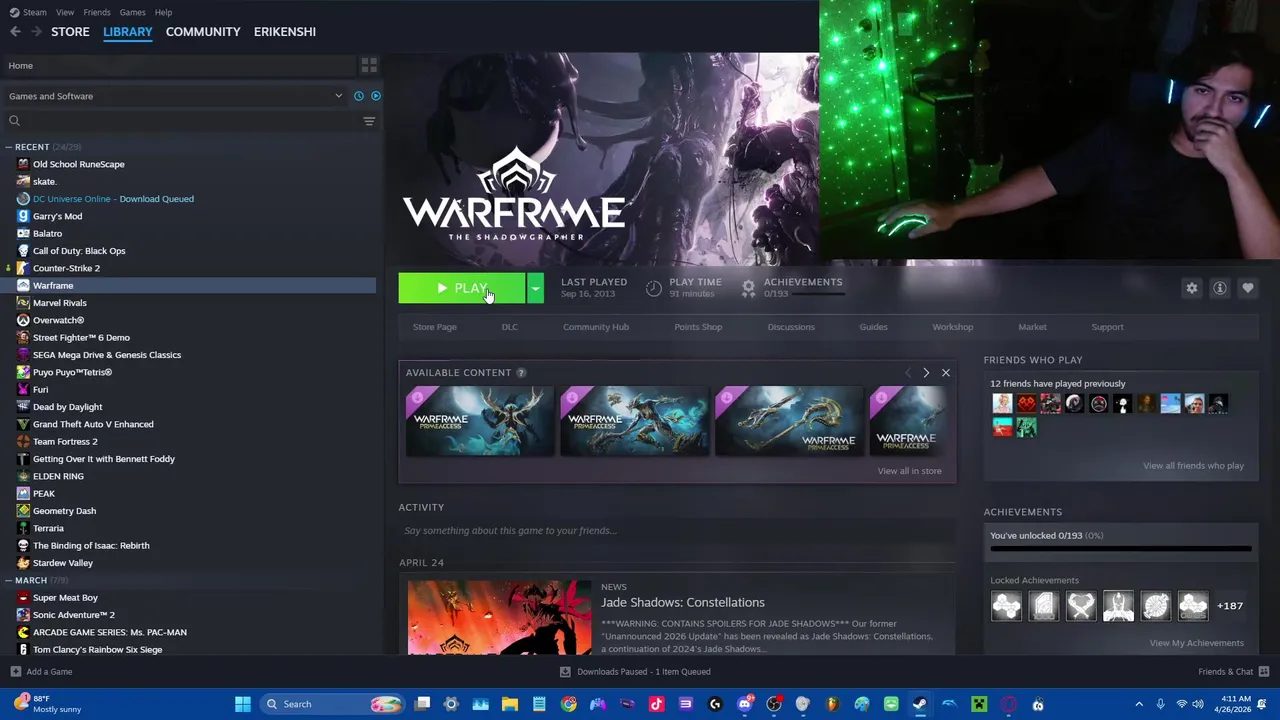Image resolution: width=1280 pixels, height=720 pixels.
Task: Open the Games menu
Action: [132, 12]
